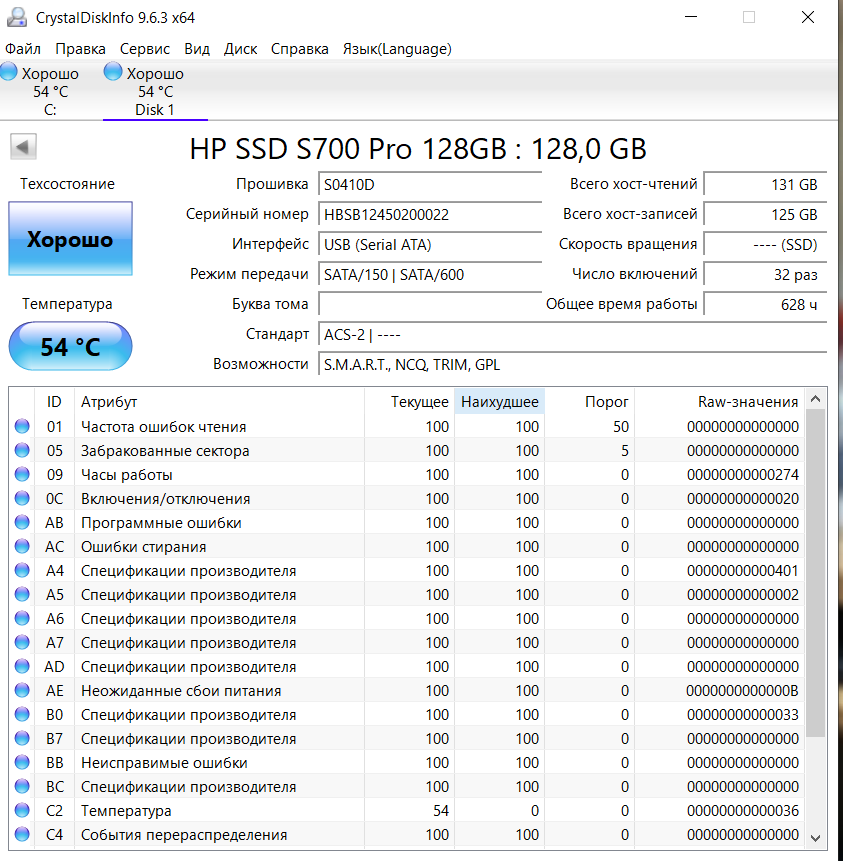The height and width of the screenshot is (861, 843).
Task: Click the Порог column header
Action: click(x=590, y=402)
